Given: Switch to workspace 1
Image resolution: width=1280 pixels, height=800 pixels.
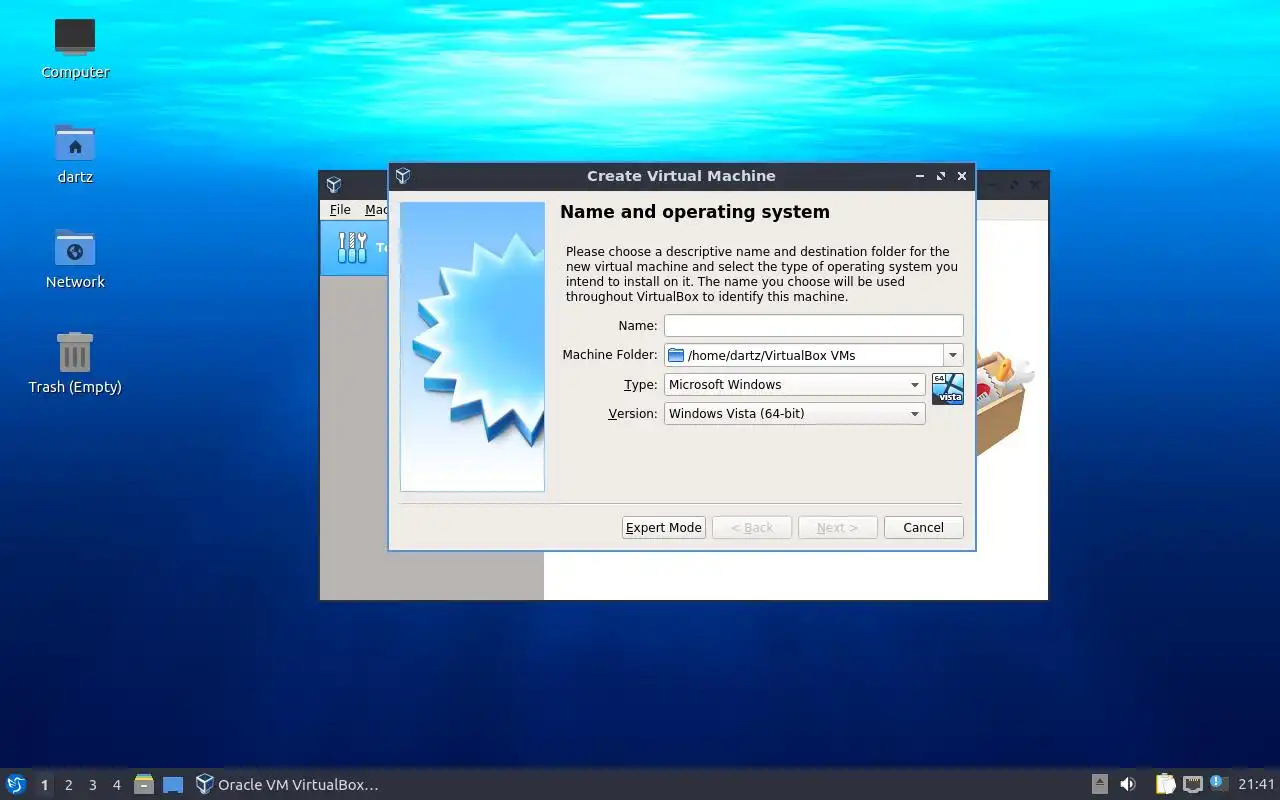Looking at the screenshot, I should point(44,785).
